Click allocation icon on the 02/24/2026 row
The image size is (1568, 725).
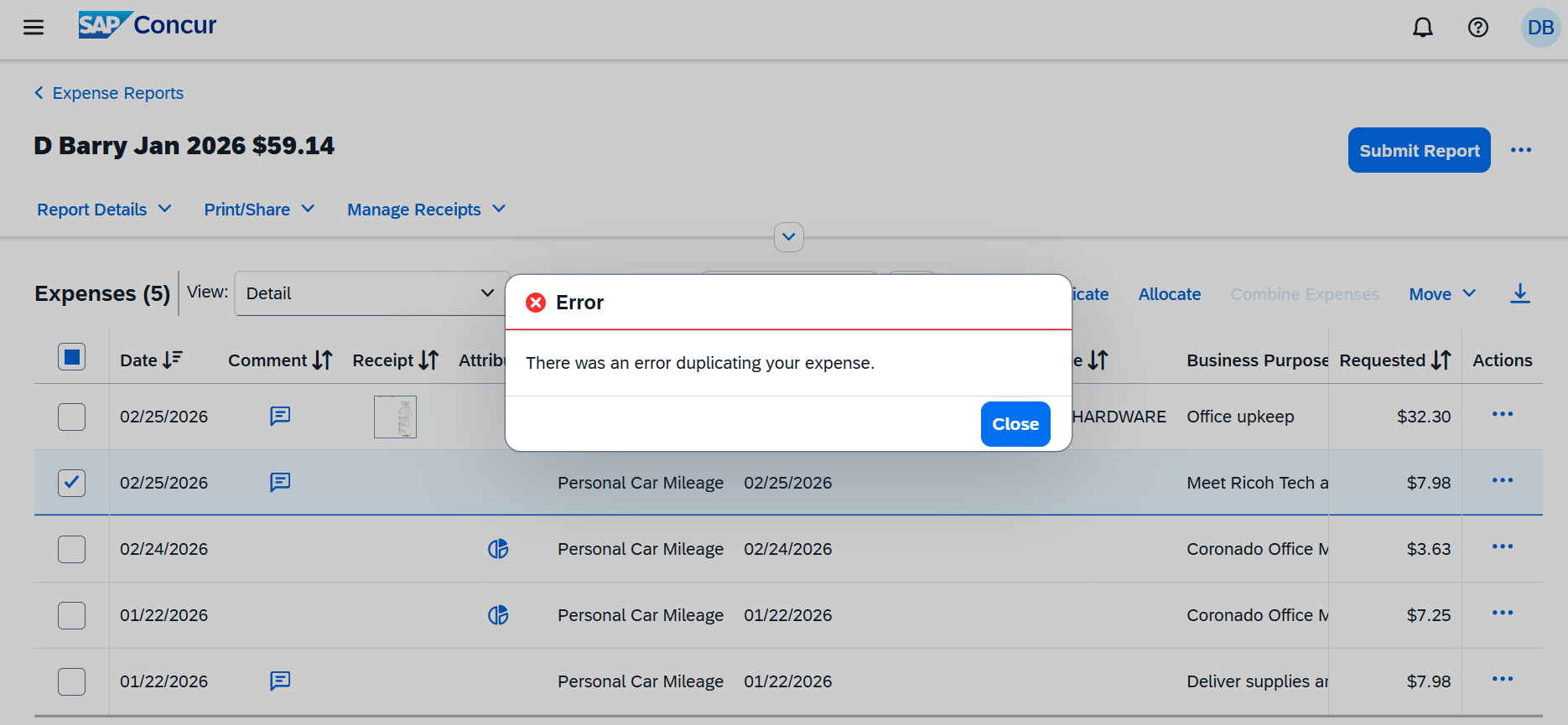(x=498, y=549)
